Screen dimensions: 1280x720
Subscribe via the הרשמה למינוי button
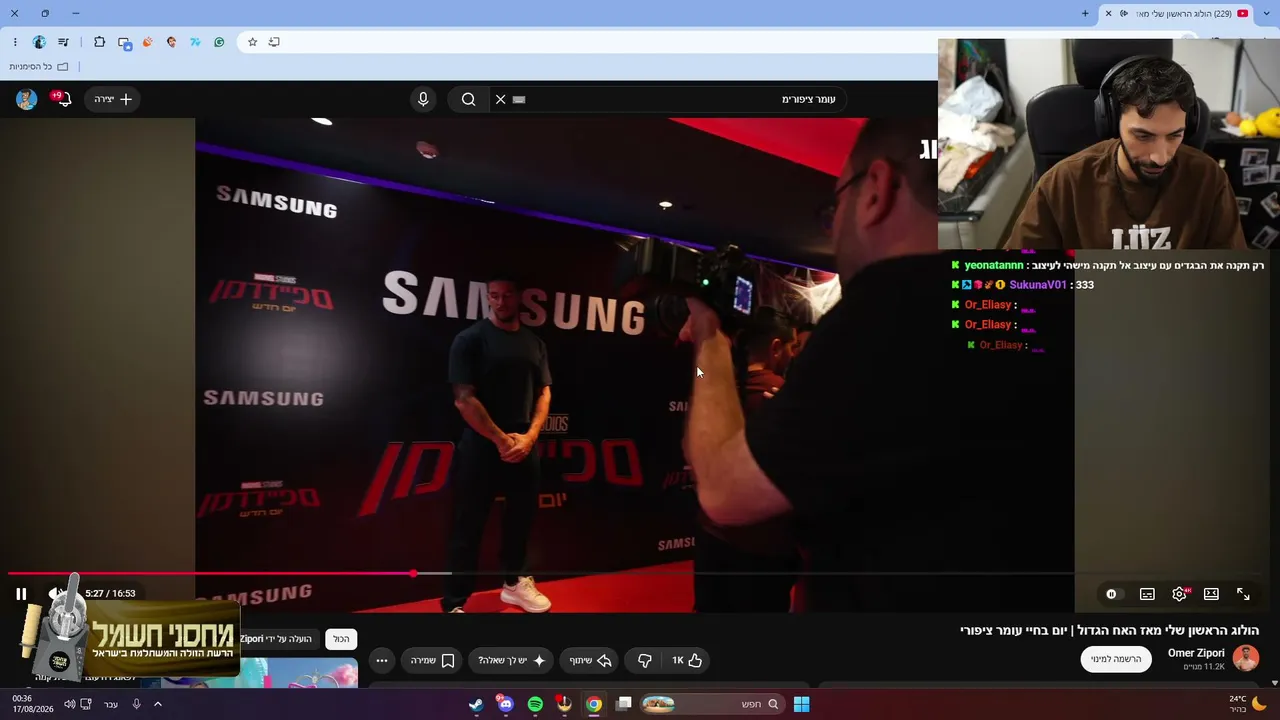1116,659
